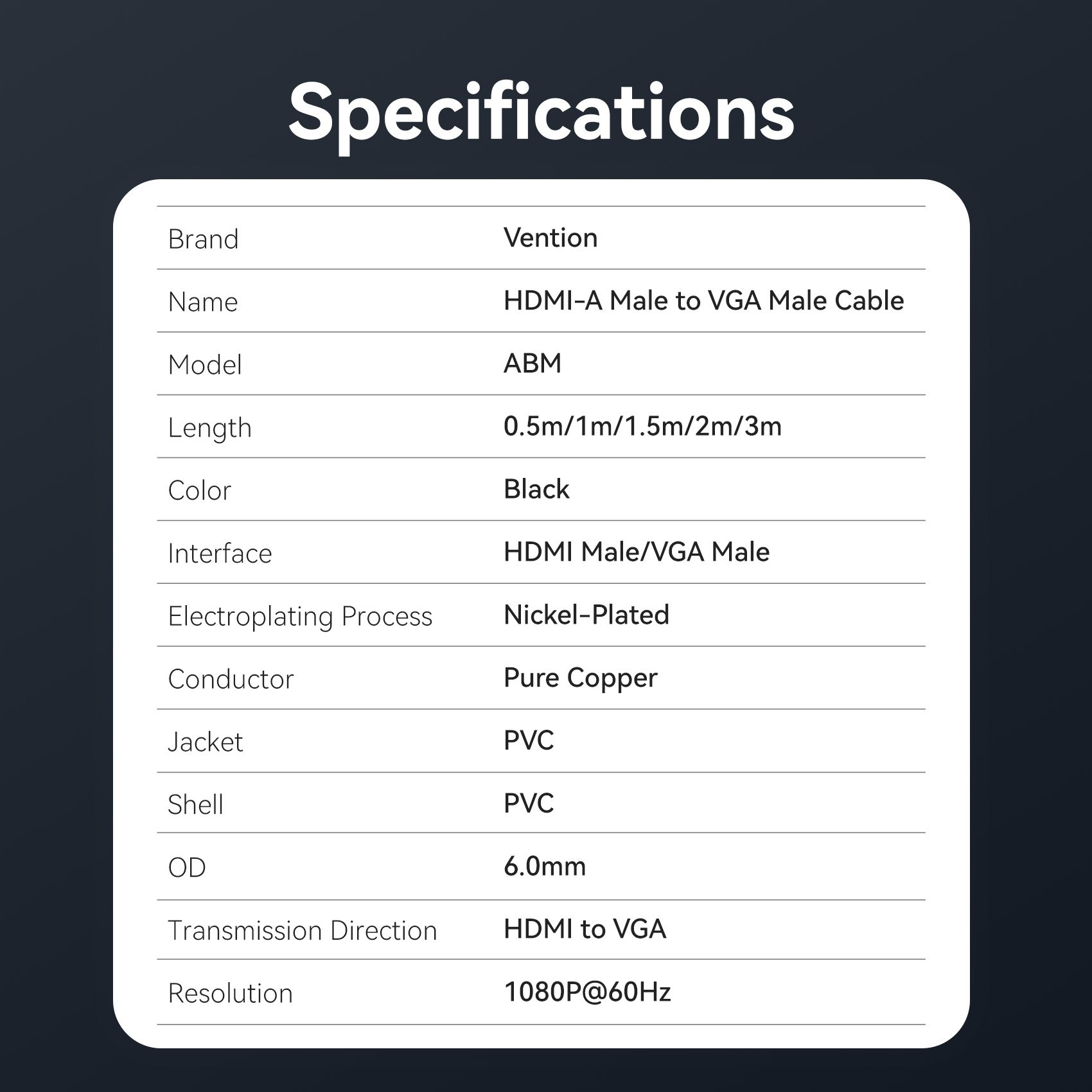The image size is (1092, 1092).
Task: Click the HDMI-A Male to VGA Male Cable text
Action: [703, 301]
